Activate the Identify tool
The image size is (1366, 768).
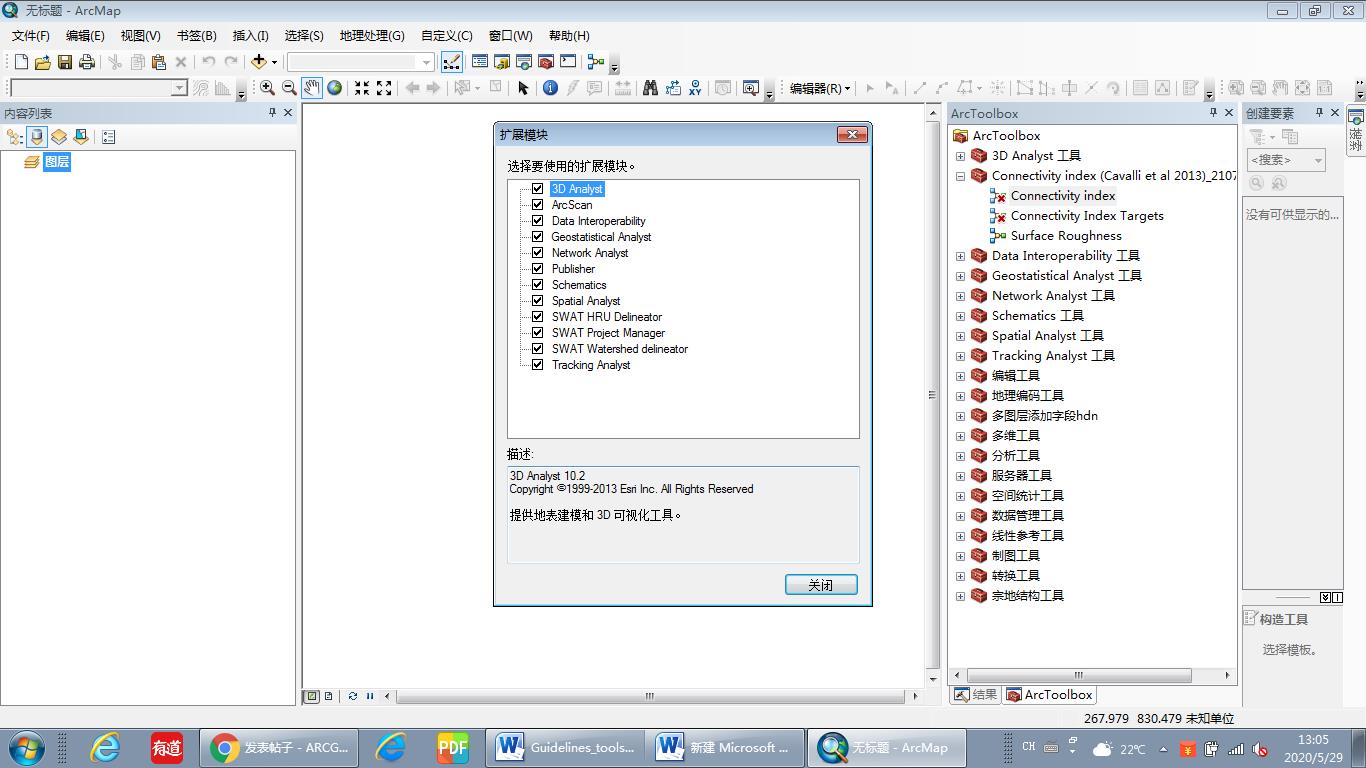(550, 88)
